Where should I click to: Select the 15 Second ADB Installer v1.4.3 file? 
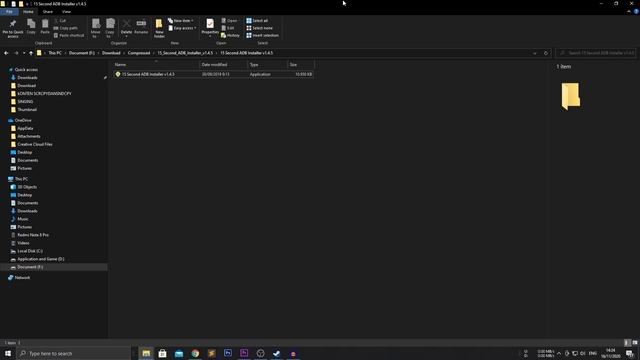pyautogui.click(x=213, y=74)
